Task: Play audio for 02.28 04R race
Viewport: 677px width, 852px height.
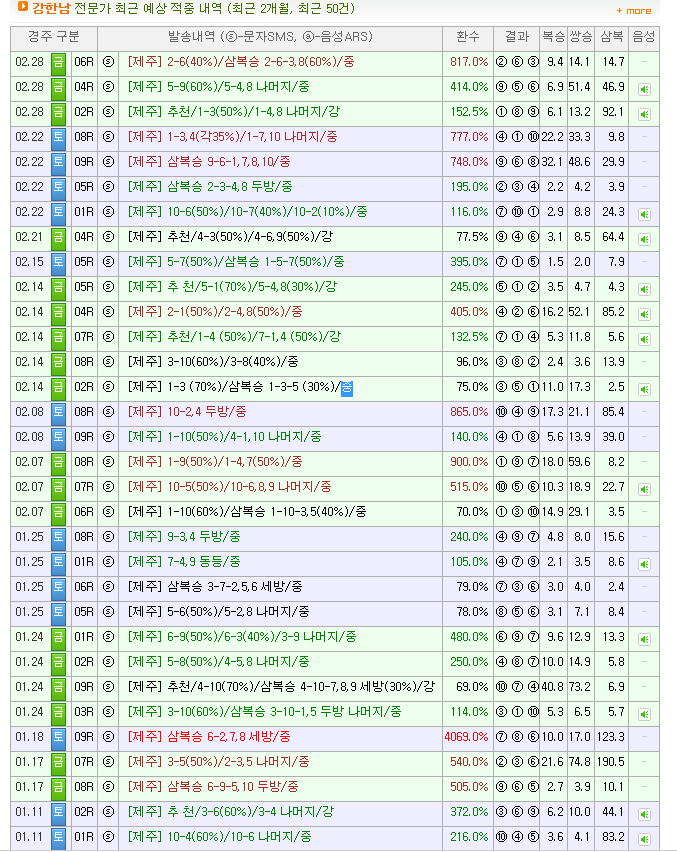Action: click(644, 90)
